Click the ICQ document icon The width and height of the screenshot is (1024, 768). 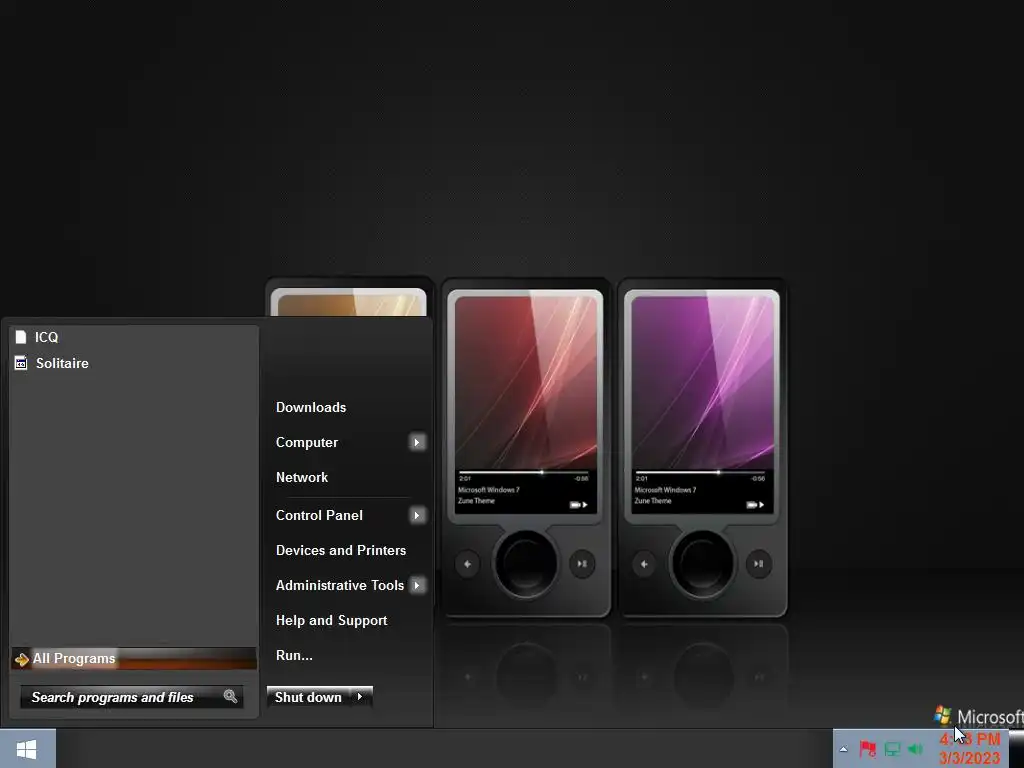tap(21, 337)
